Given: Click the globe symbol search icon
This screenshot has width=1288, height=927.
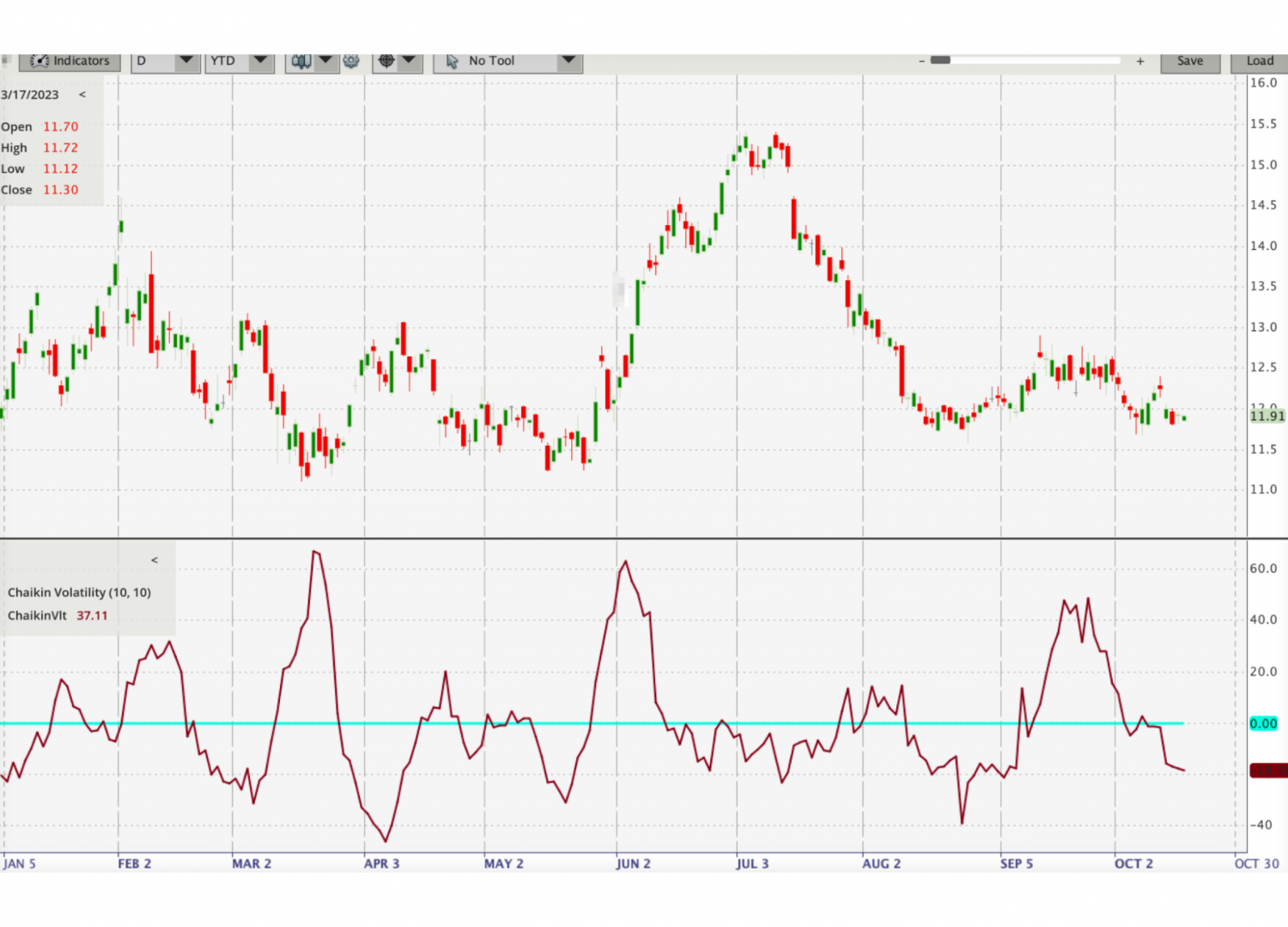Looking at the screenshot, I should click(386, 60).
